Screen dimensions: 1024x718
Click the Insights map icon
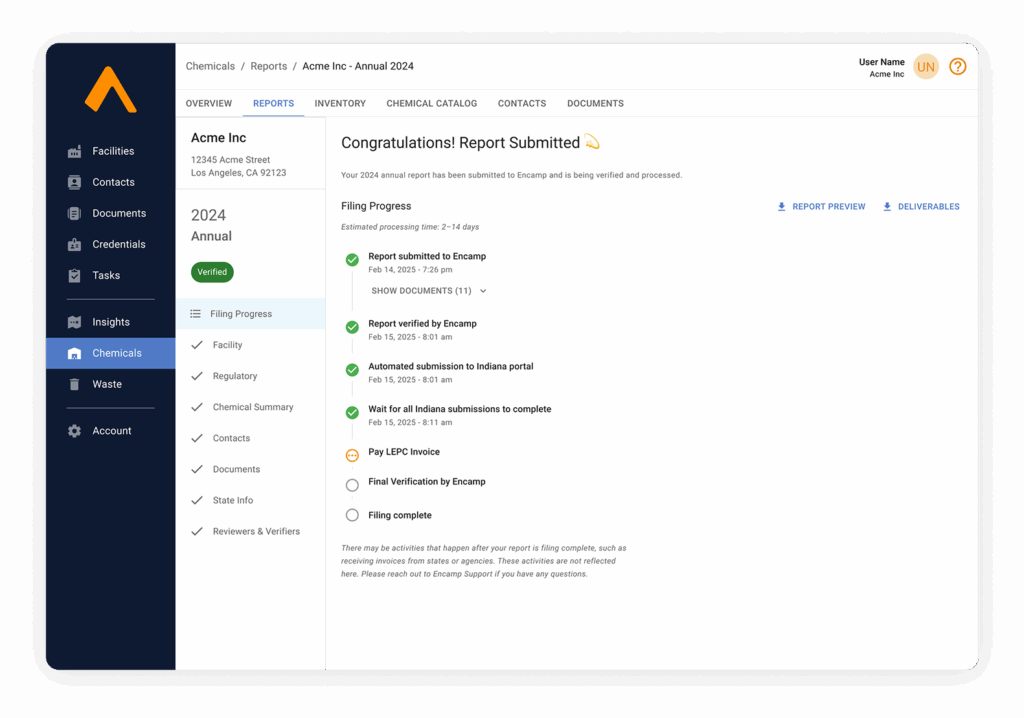(74, 322)
